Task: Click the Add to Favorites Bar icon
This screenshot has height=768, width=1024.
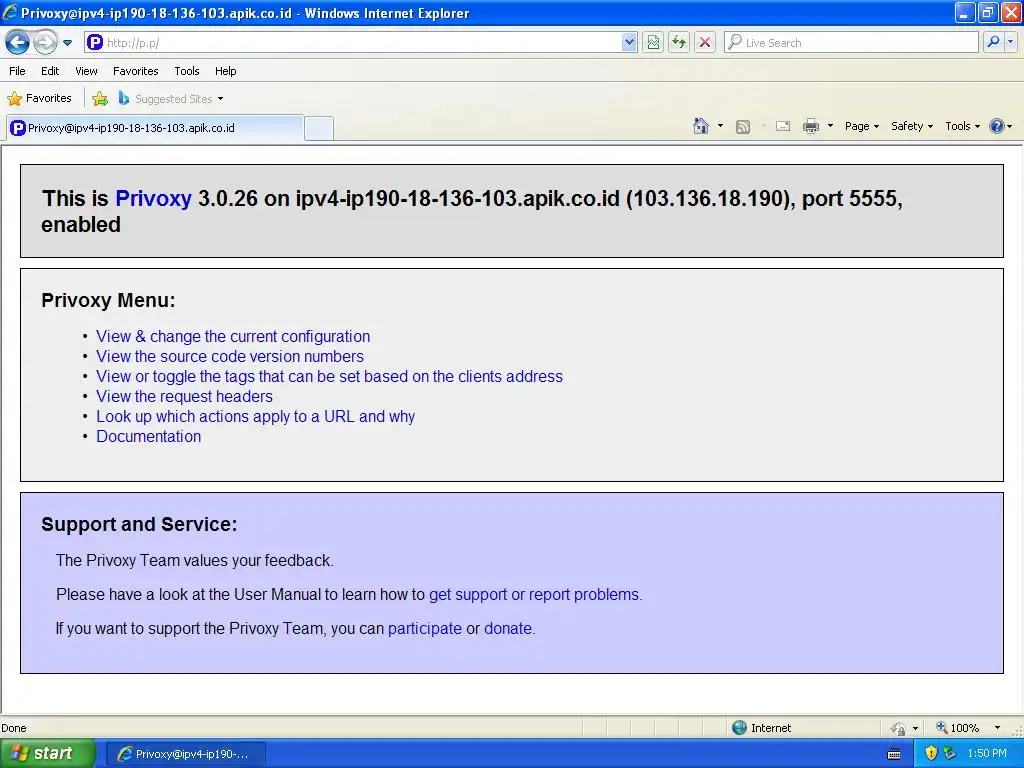Action: (100, 99)
